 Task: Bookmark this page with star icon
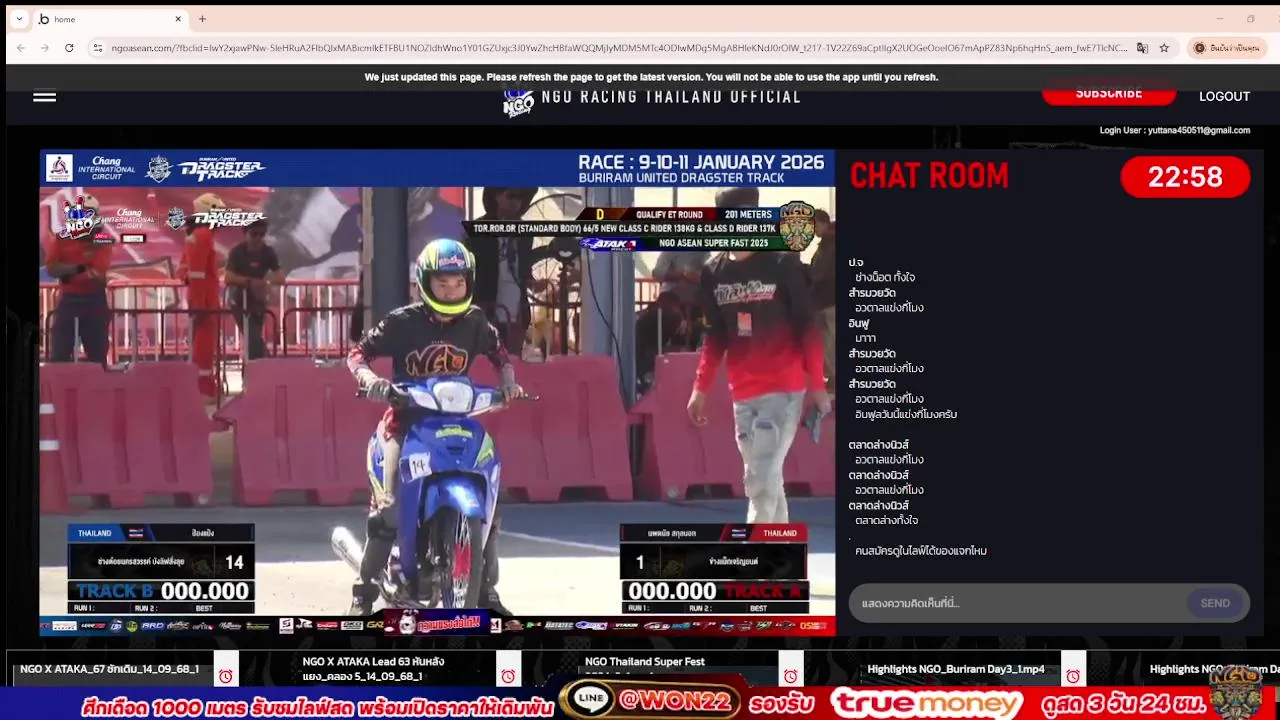pyautogui.click(x=1164, y=48)
